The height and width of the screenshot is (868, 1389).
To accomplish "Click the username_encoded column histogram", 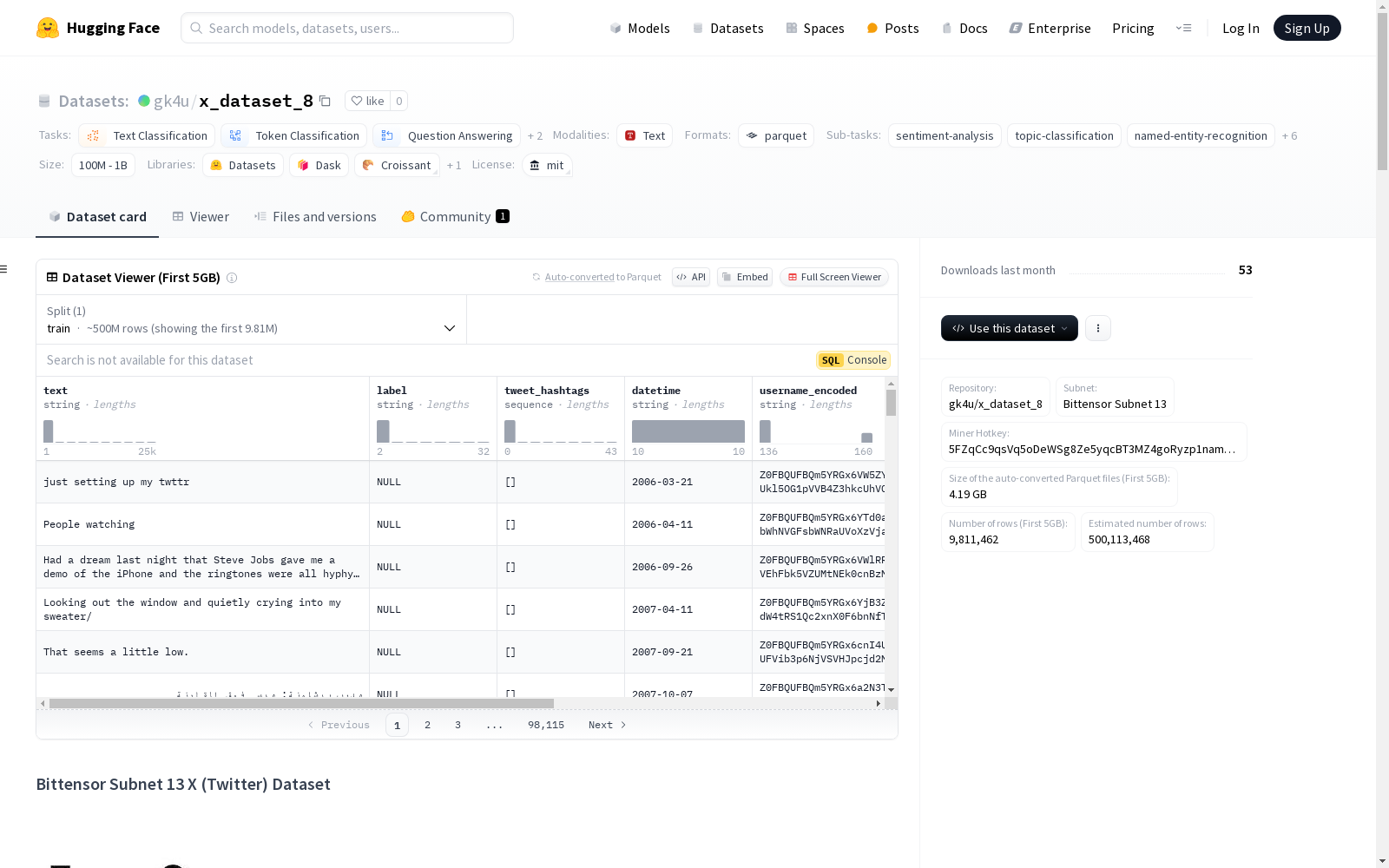I will click(x=816, y=431).
